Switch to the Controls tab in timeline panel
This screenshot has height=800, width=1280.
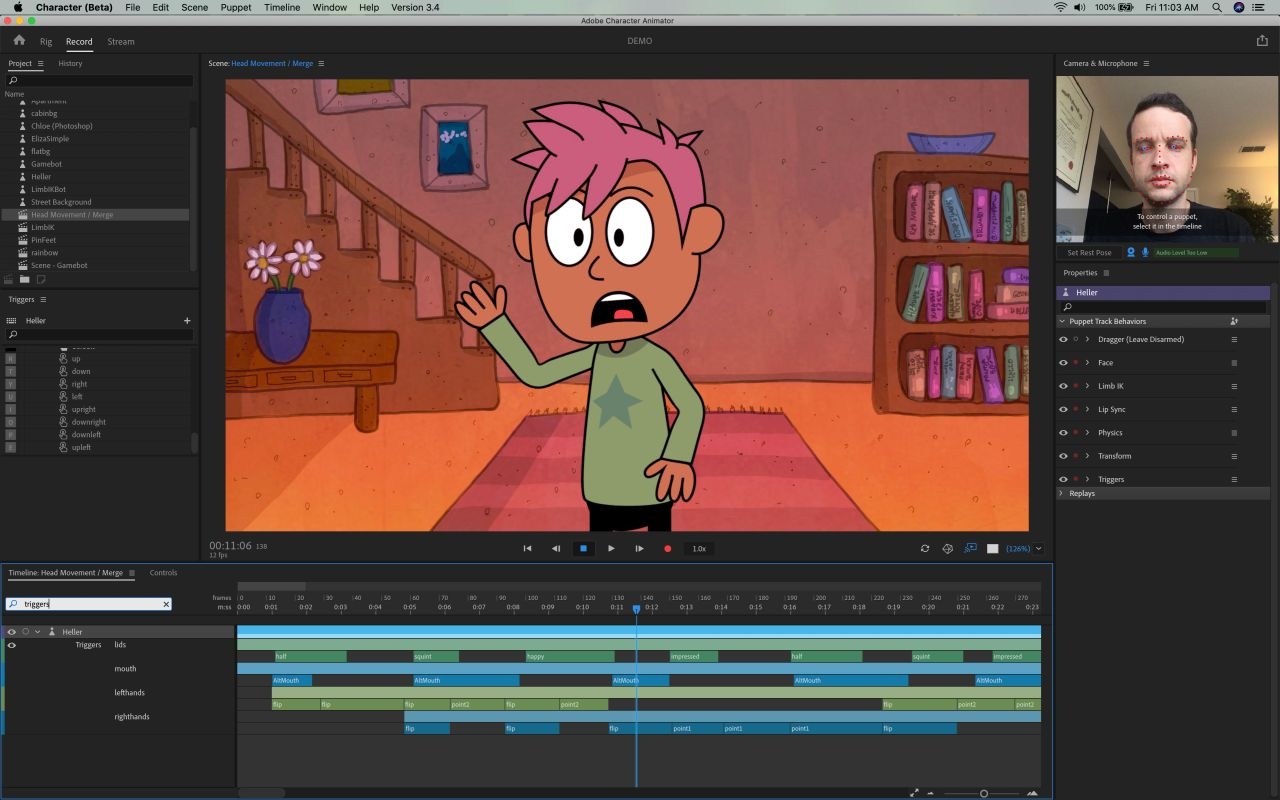pos(163,572)
